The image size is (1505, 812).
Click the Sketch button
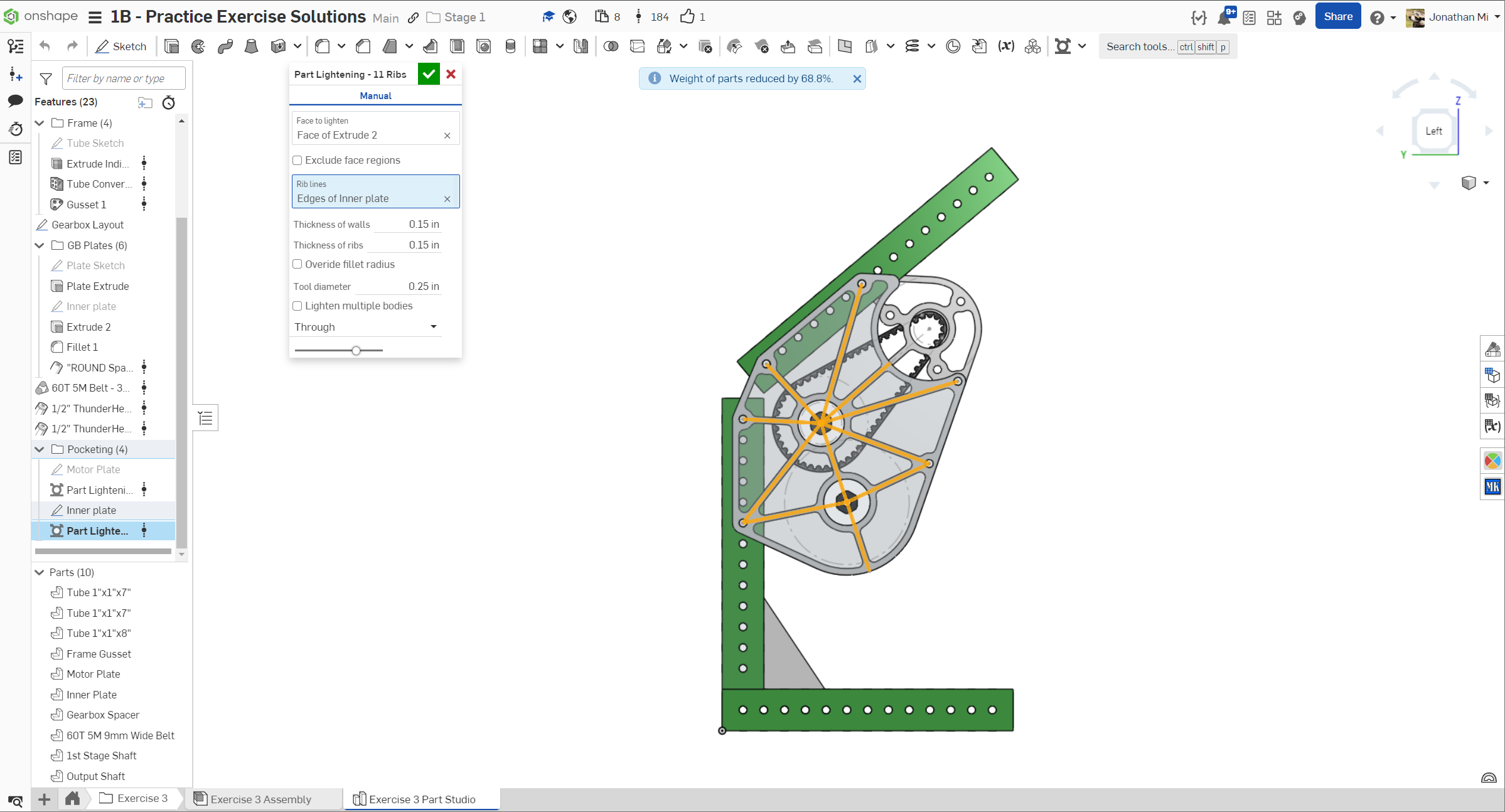[121, 46]
